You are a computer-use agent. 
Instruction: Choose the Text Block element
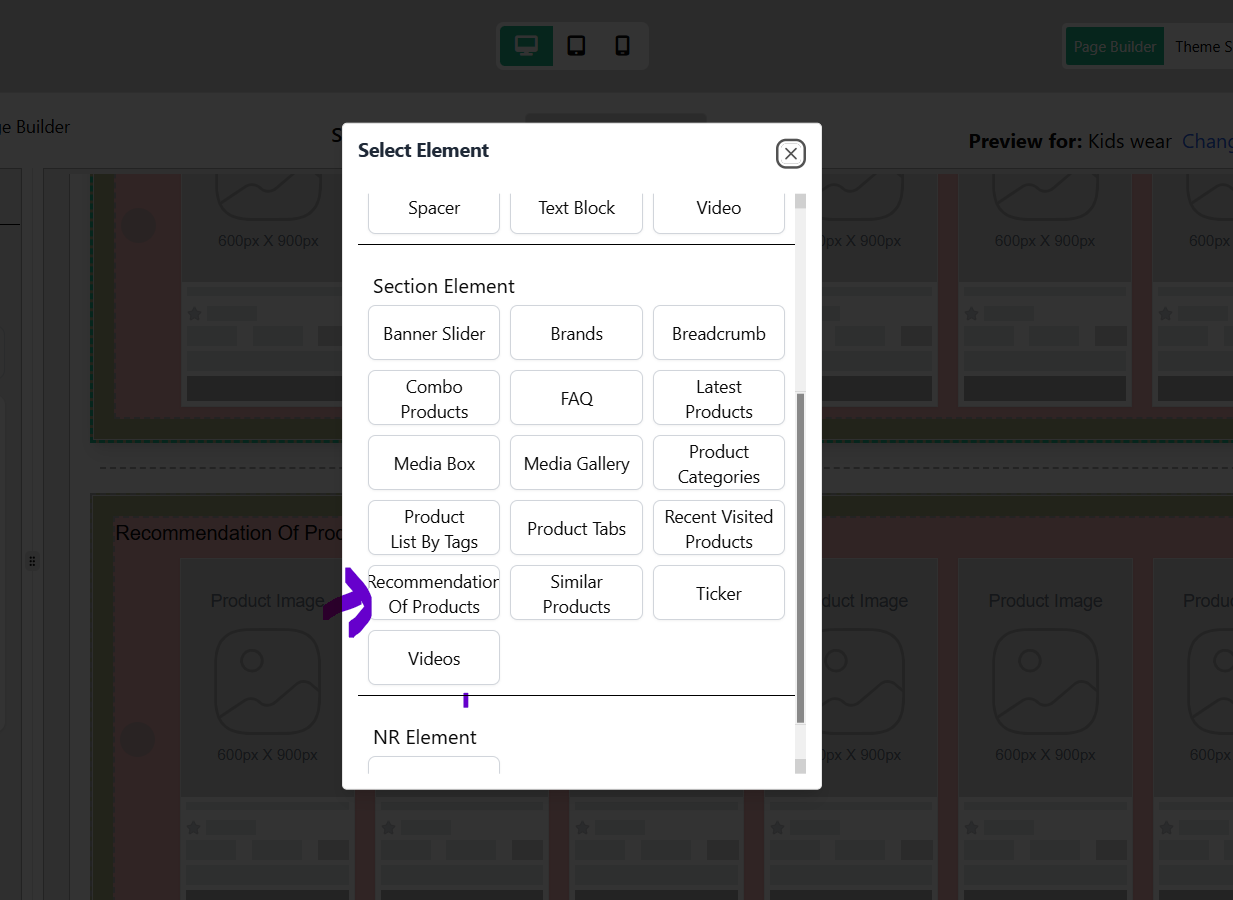pos(576,209)
